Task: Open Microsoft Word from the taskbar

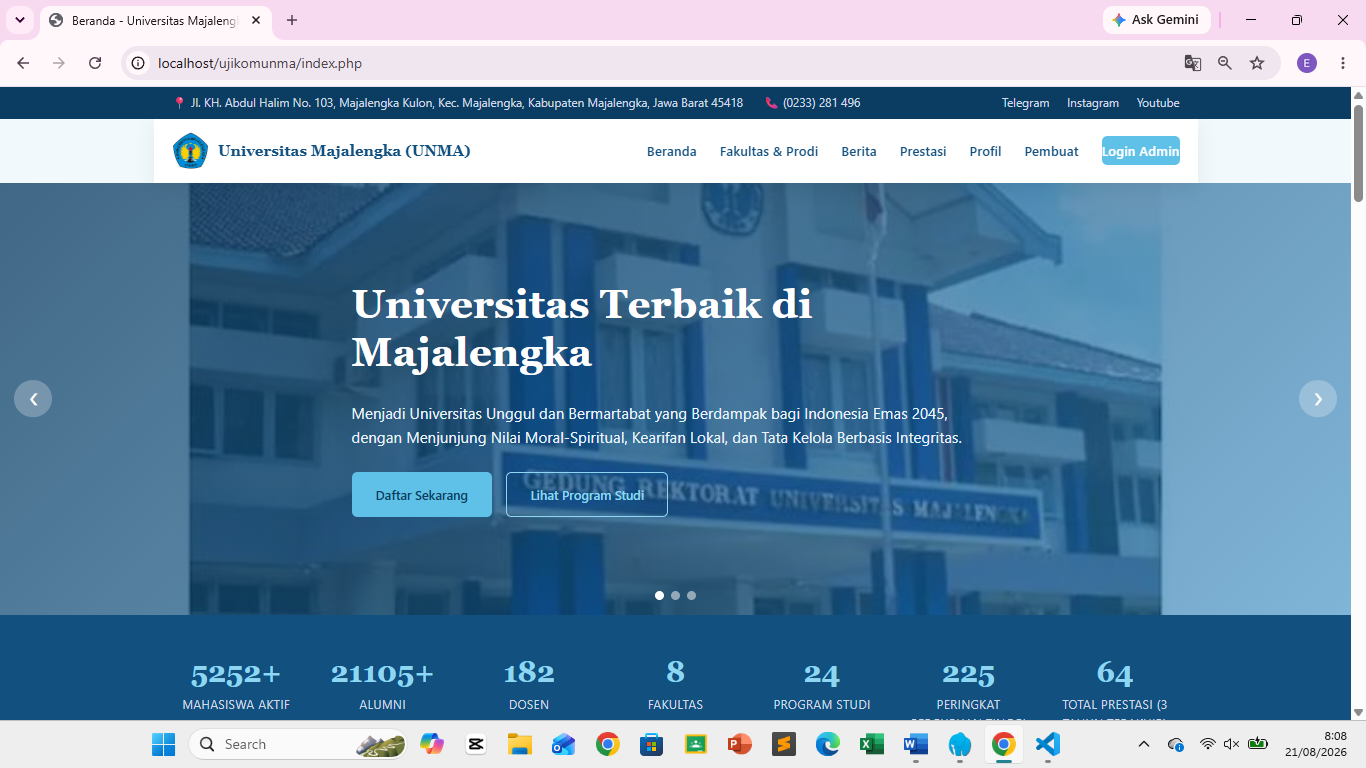Action: (x=915, y=744)
